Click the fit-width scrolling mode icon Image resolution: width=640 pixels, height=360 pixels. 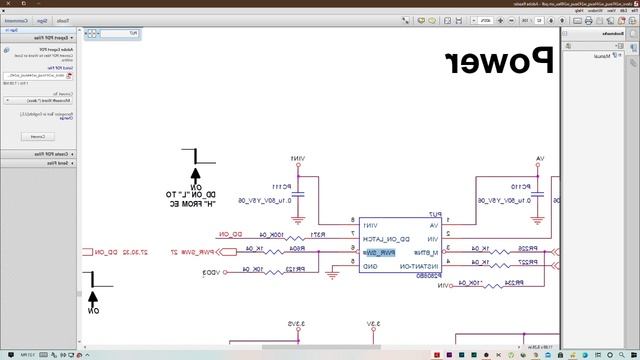coord(459,20)
